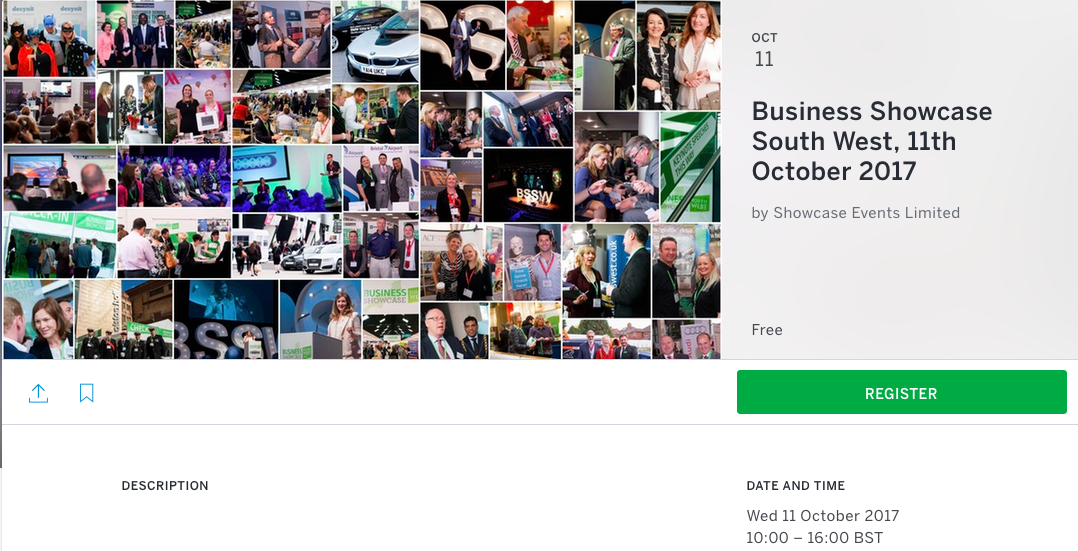Select the Wed 11 October 2017 date text
This screenshot has width=1078, height=551.
click(x=822, y=516)
